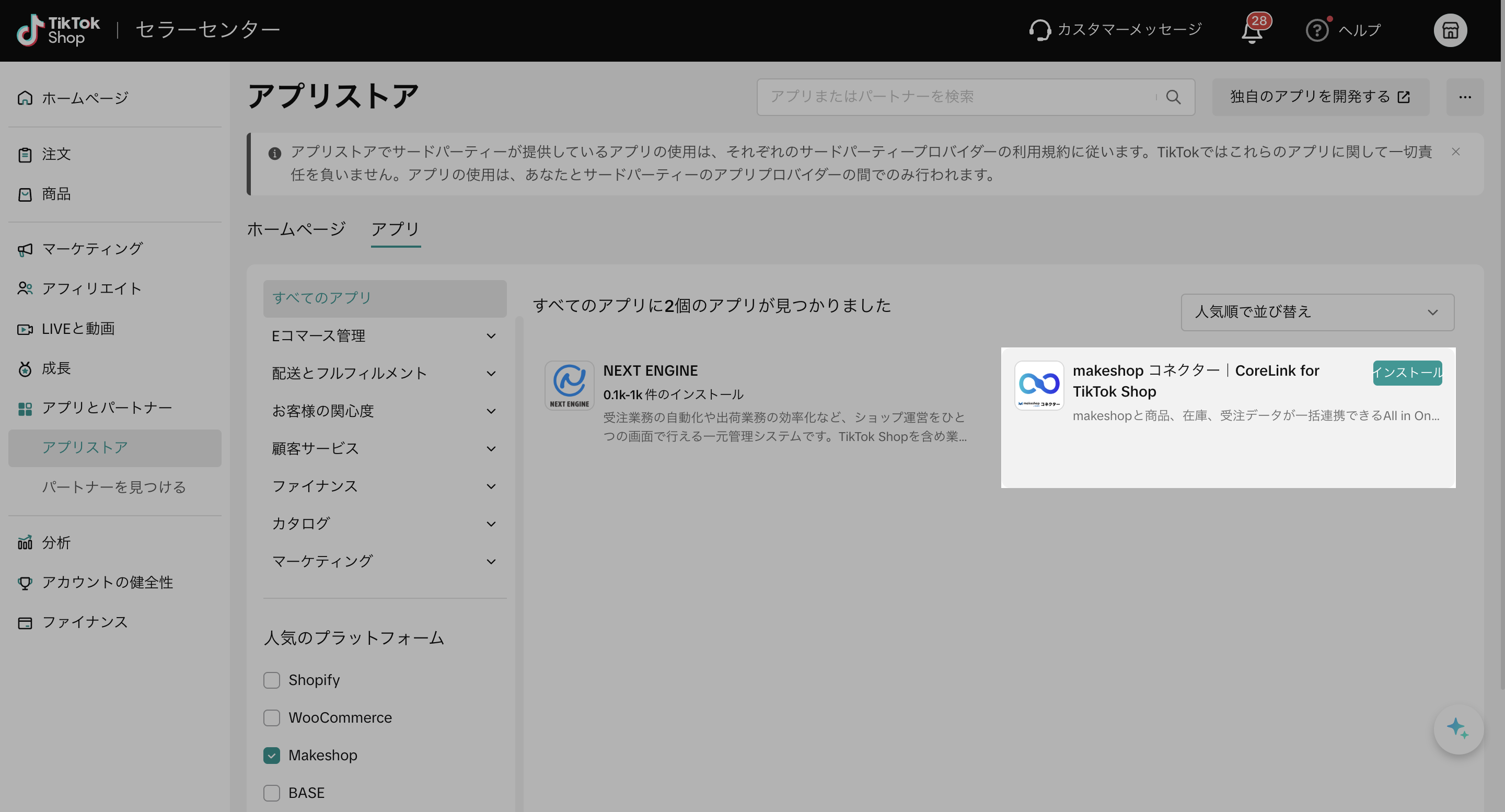The width and height of the screenshot is (1505, 812).
Task: Uncheck the Makeshop platform checkbox
Action: coord(272,756)
